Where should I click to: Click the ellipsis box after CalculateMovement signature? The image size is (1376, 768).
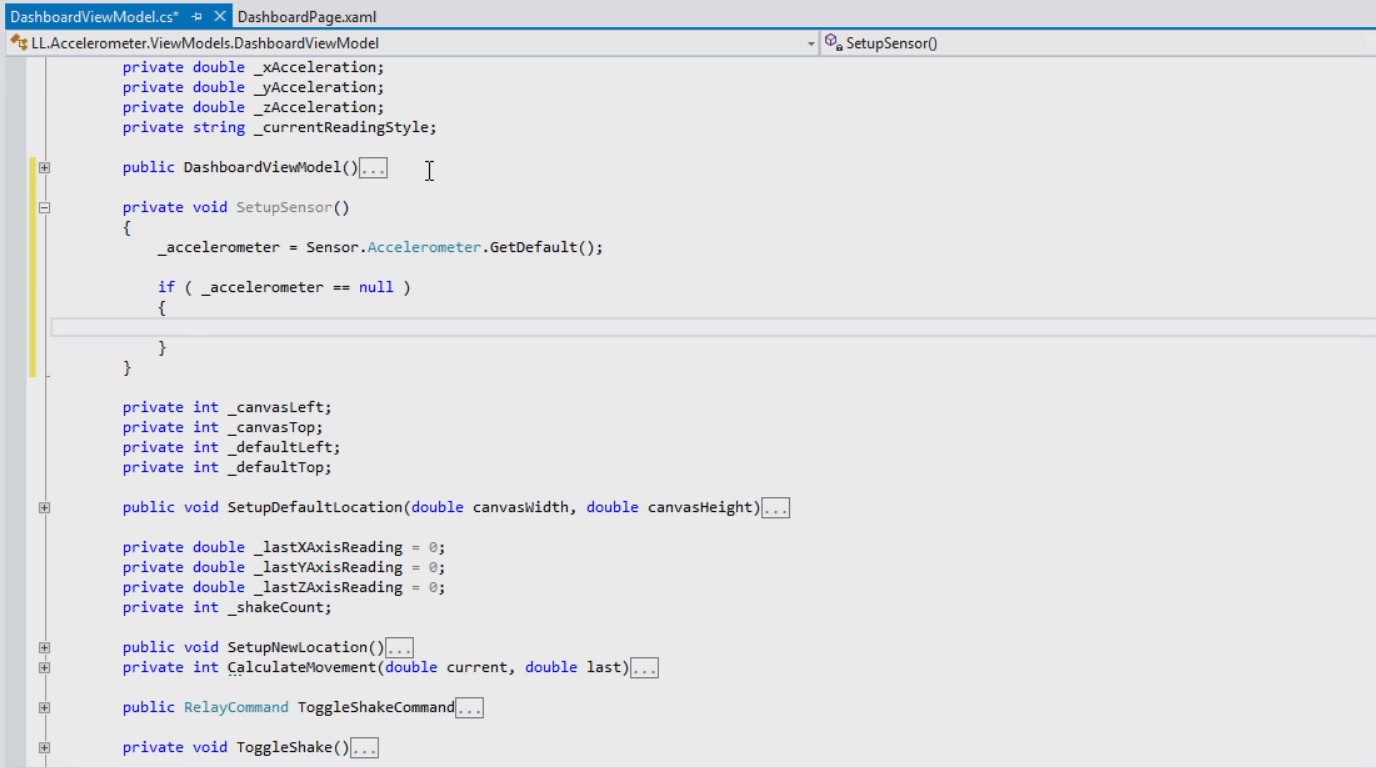coord(645,669)
